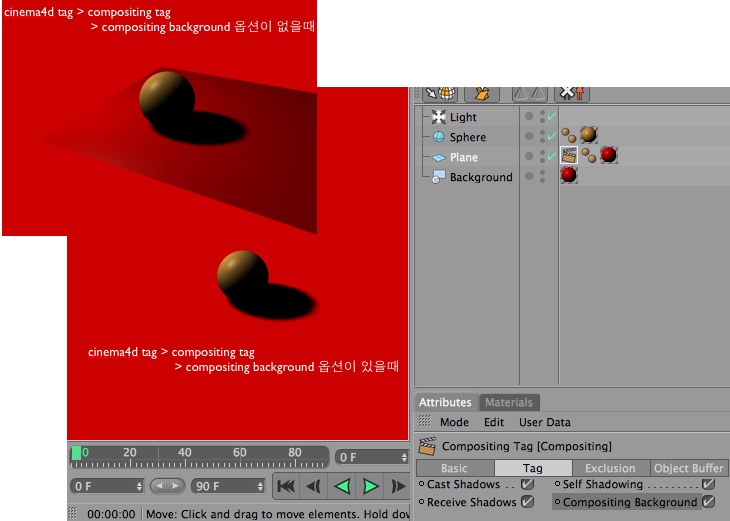Go to previous key button
Image resolution: width=730 pixels, height=521 pixels.
click(x=314, y=487)
